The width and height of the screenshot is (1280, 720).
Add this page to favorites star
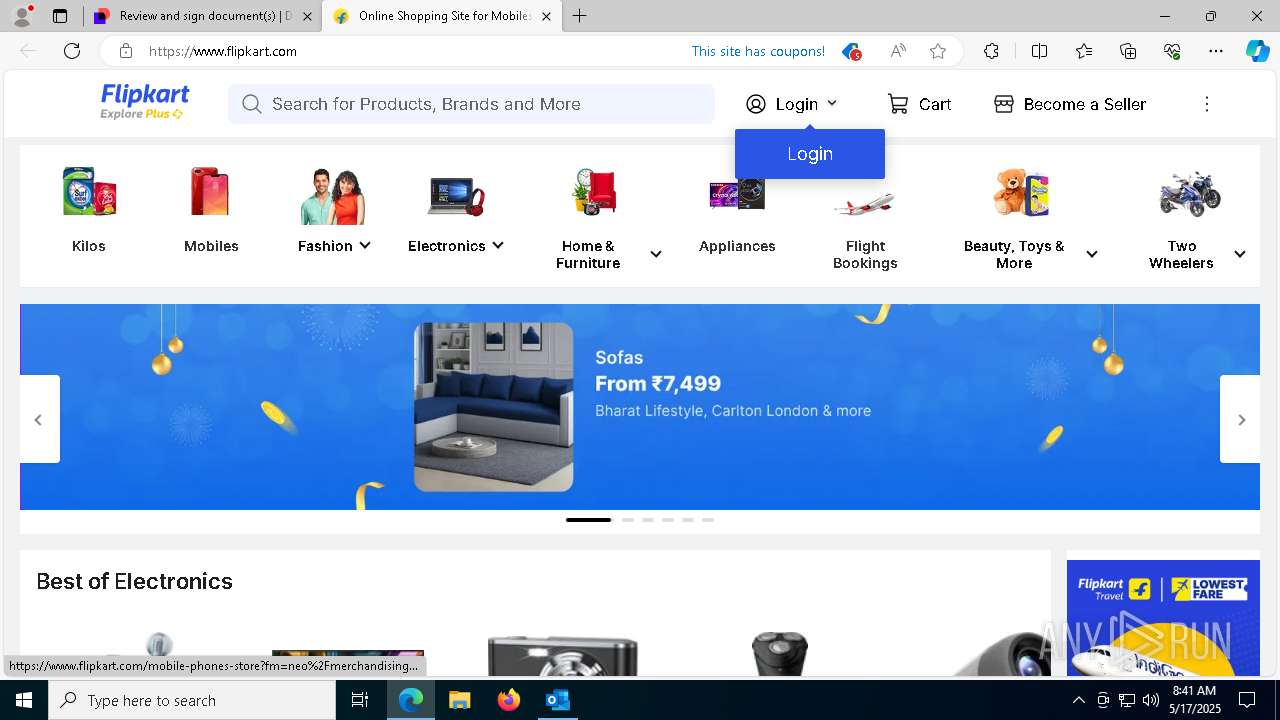click(x=938, y=51)
